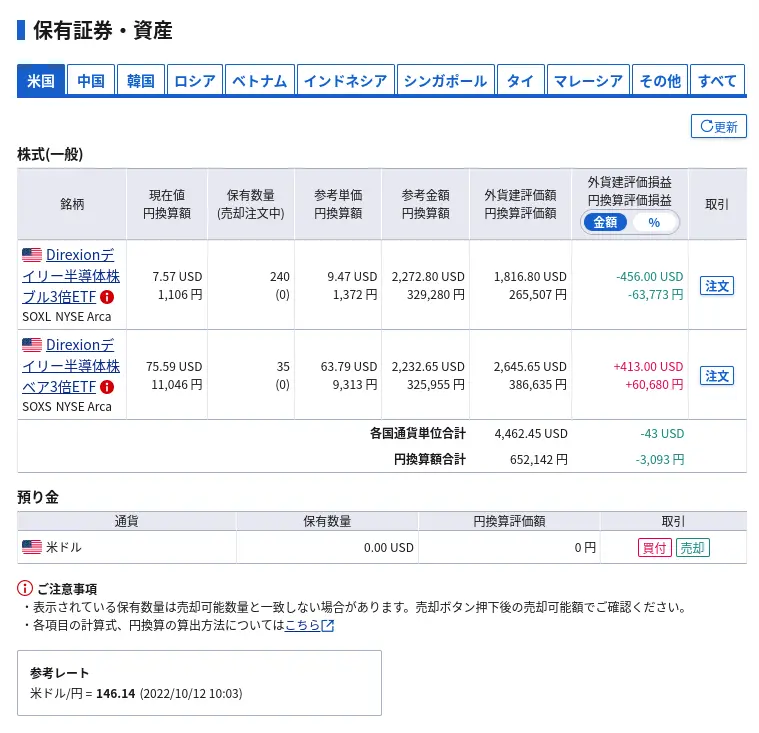Click the US flag icon beside 米ドル

point(32,547)
